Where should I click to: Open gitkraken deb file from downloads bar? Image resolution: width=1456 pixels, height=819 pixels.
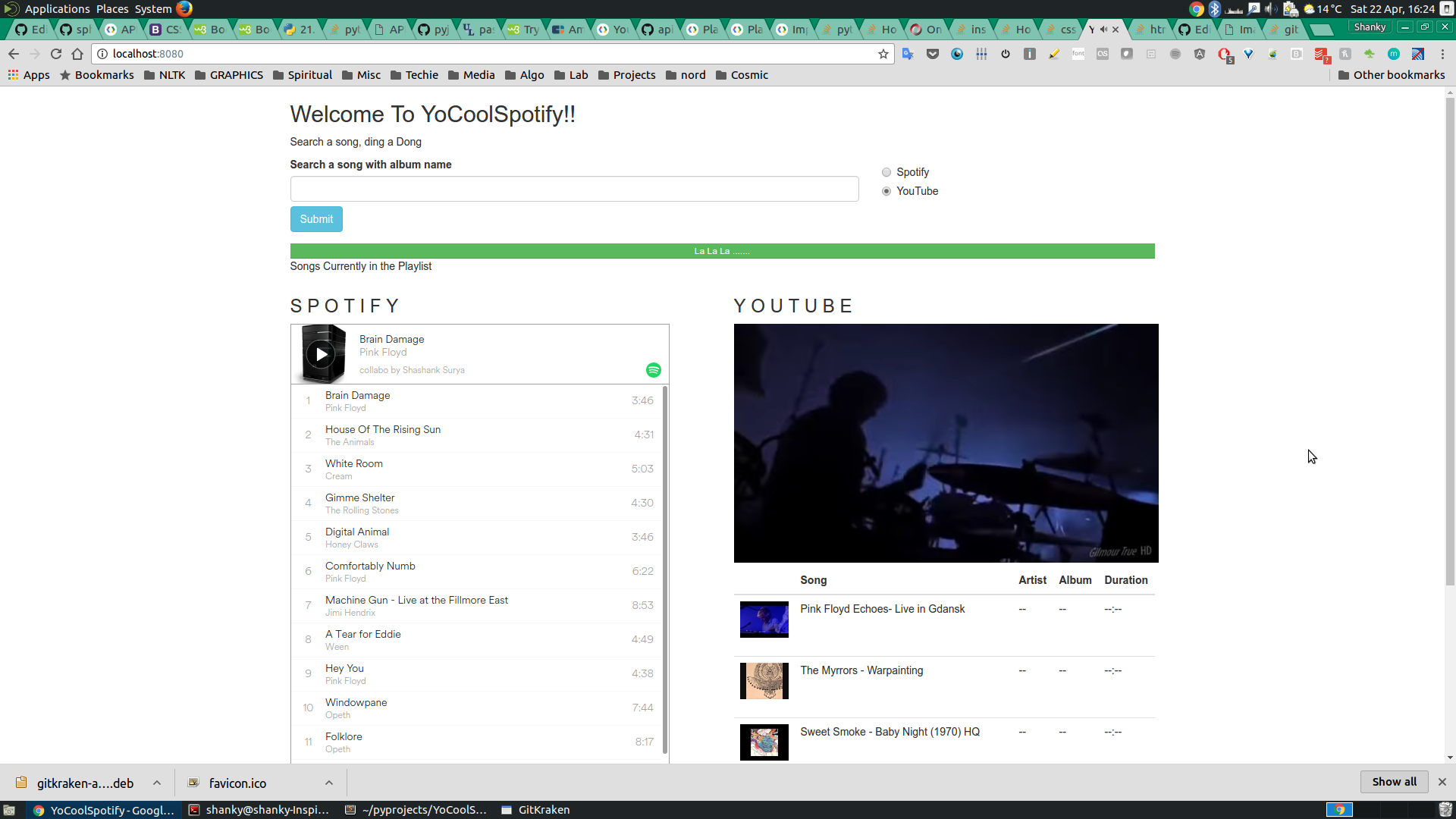click(76, 783)
